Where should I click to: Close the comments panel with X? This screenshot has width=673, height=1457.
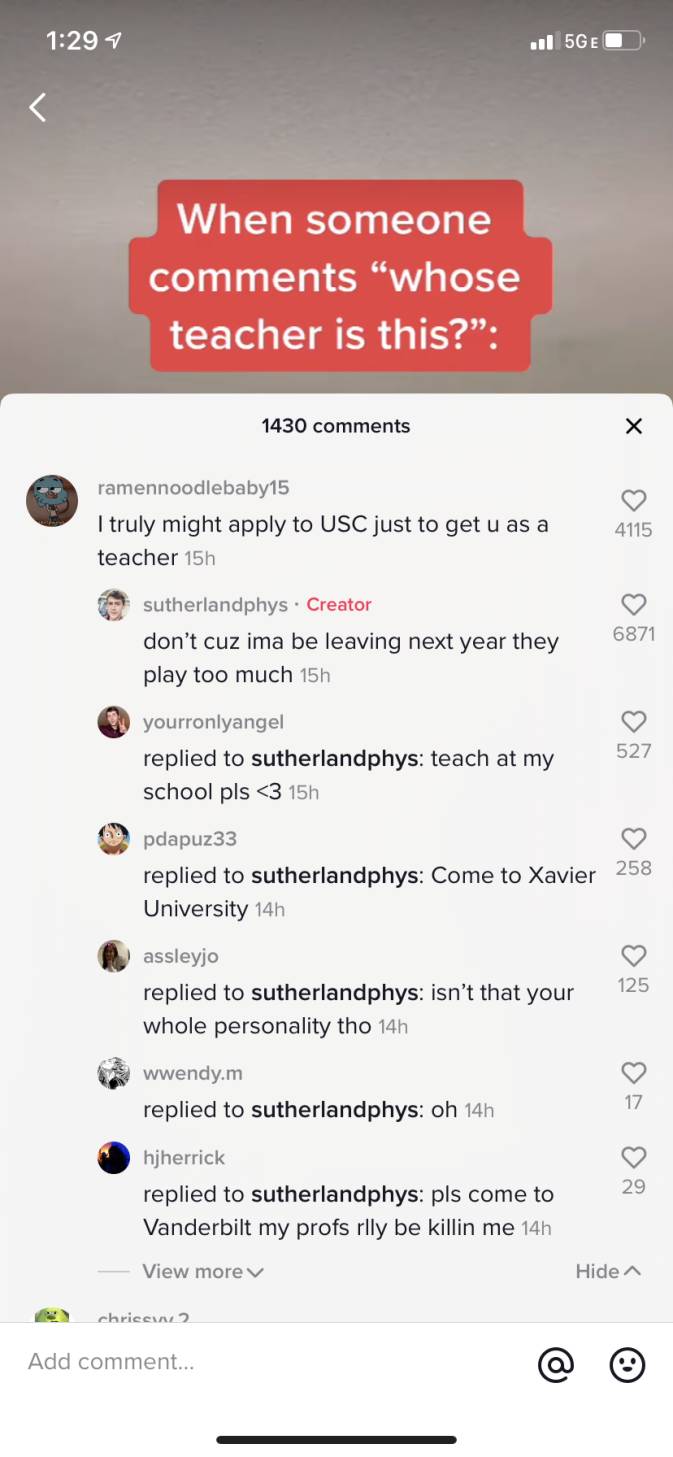633,426
